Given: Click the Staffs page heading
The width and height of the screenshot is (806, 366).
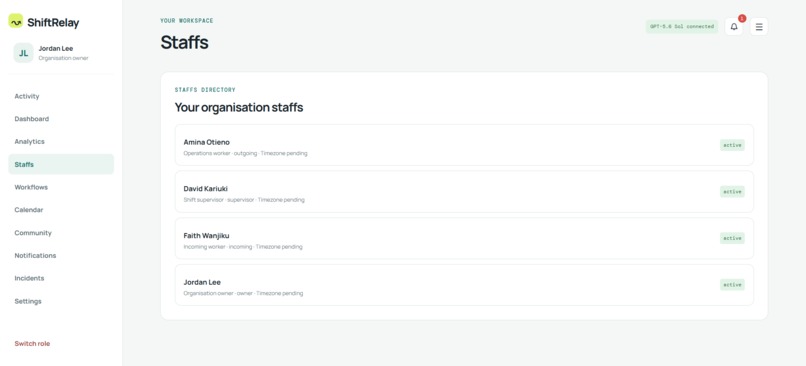Looking at the screenshot, I should pos(184,42).
